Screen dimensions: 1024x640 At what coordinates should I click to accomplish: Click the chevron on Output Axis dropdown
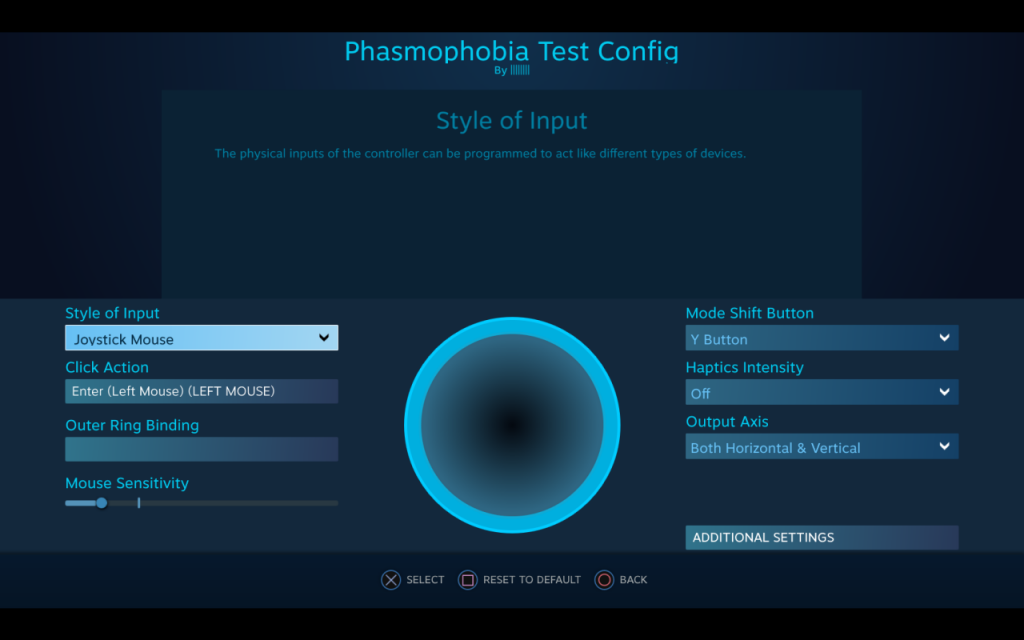coord(944,447)
